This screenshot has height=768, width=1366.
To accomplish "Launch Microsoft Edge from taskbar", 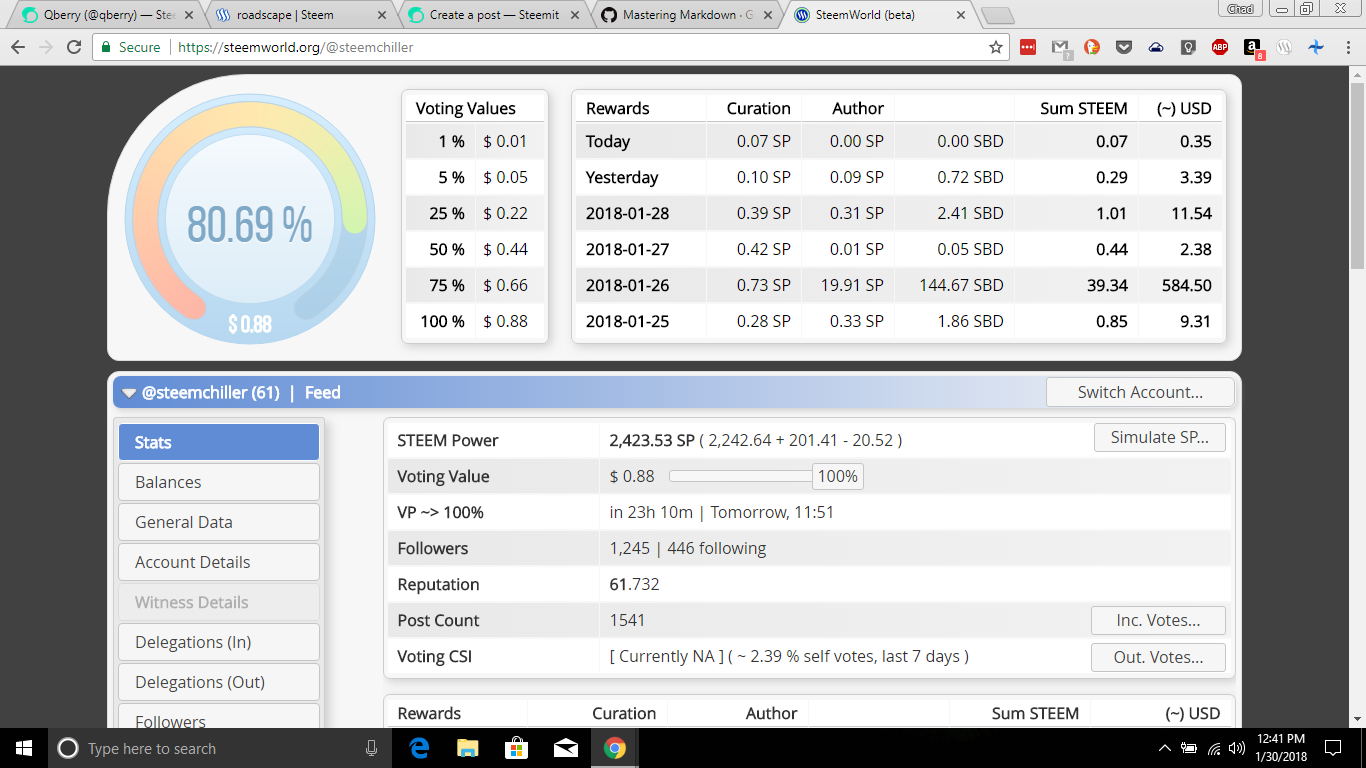I will [419, 748].
